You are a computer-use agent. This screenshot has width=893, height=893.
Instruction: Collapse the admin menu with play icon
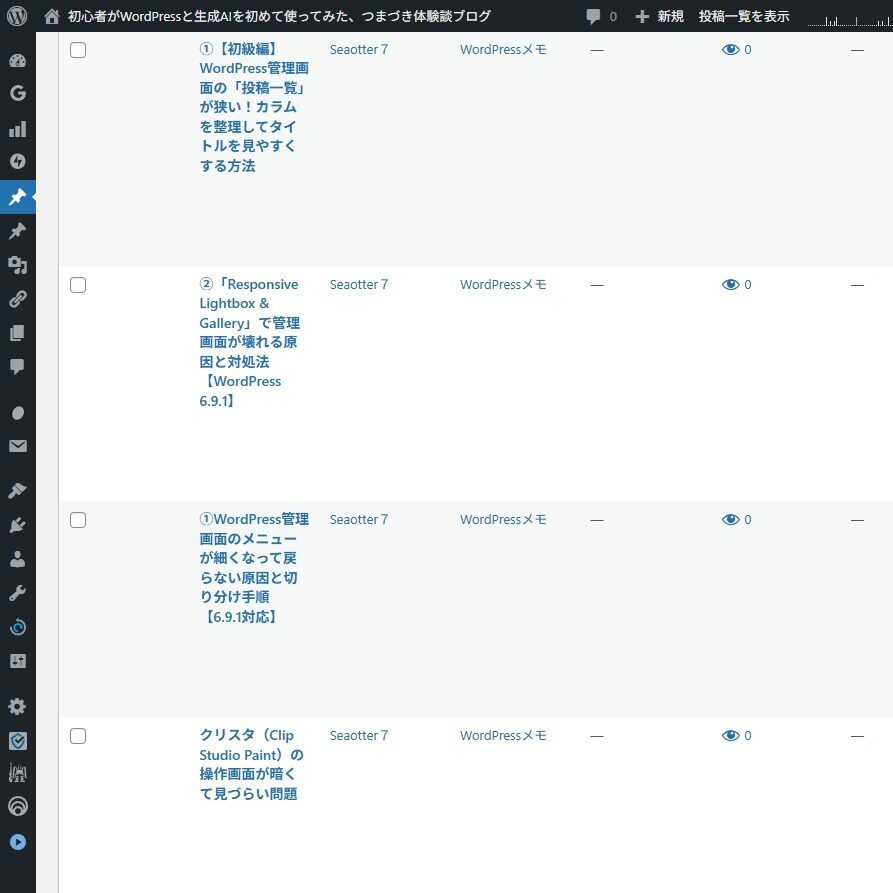pos(17,842)
